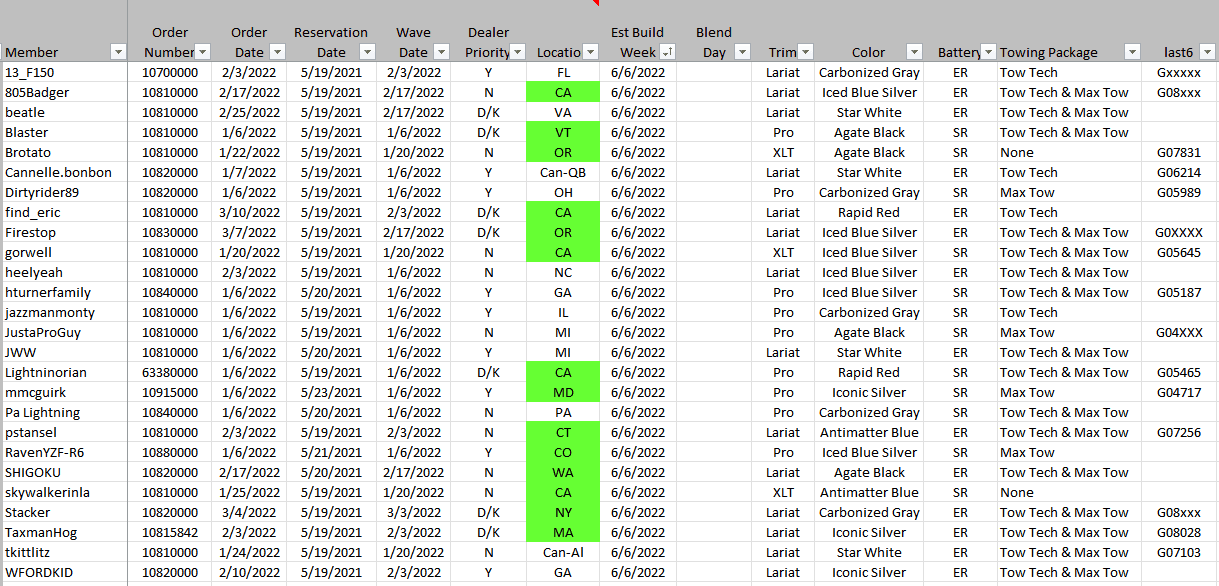Select the green VT location cell
Image resolution: width=1219 pixels, height=586 pixels.
coord(563,132)
